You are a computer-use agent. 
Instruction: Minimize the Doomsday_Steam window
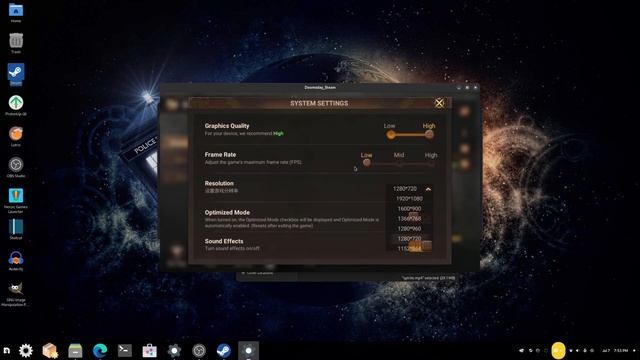(459, 87)
